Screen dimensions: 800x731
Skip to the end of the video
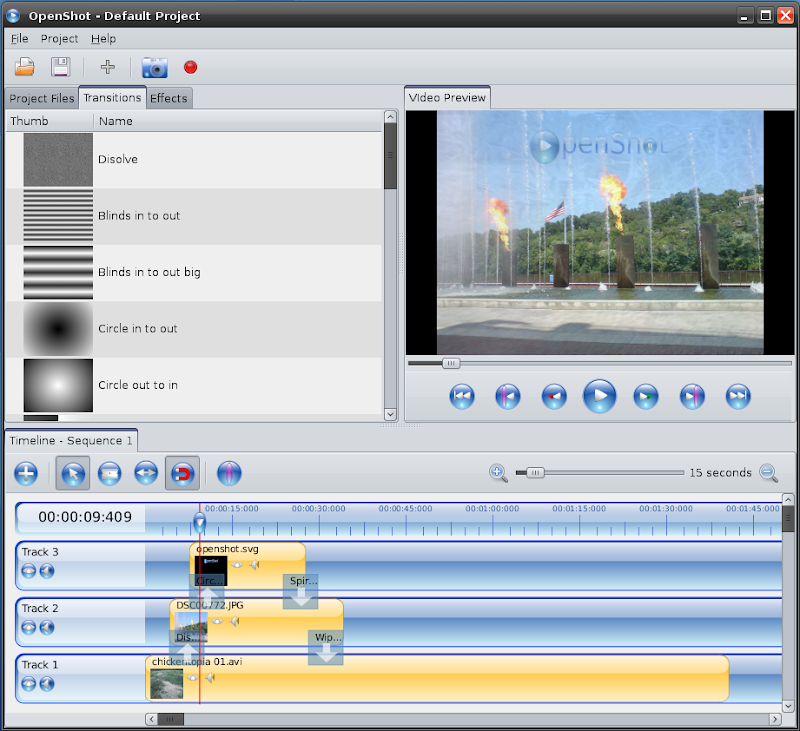pos(737,396)
